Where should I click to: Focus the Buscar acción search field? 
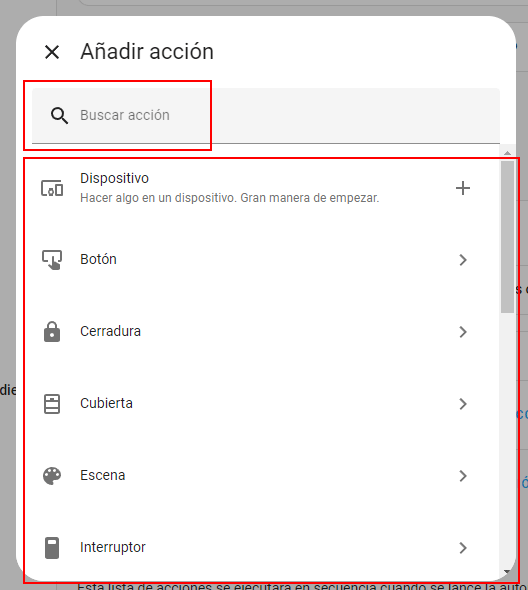[266, 116]
